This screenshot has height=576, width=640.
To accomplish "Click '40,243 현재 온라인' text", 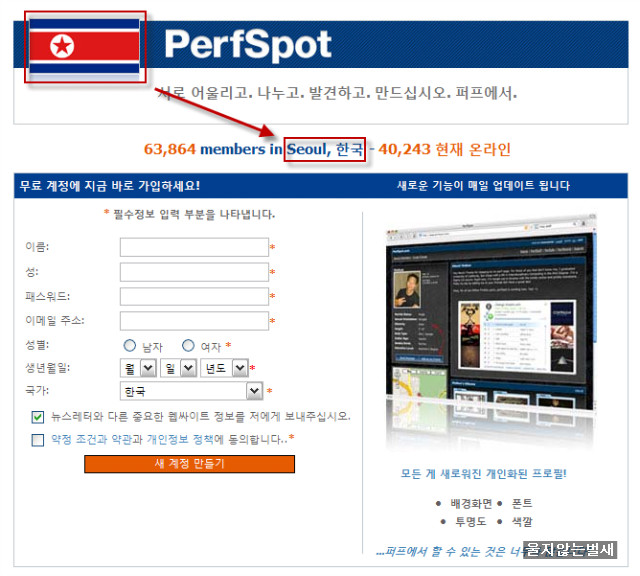I will click(x=444, y=149).
